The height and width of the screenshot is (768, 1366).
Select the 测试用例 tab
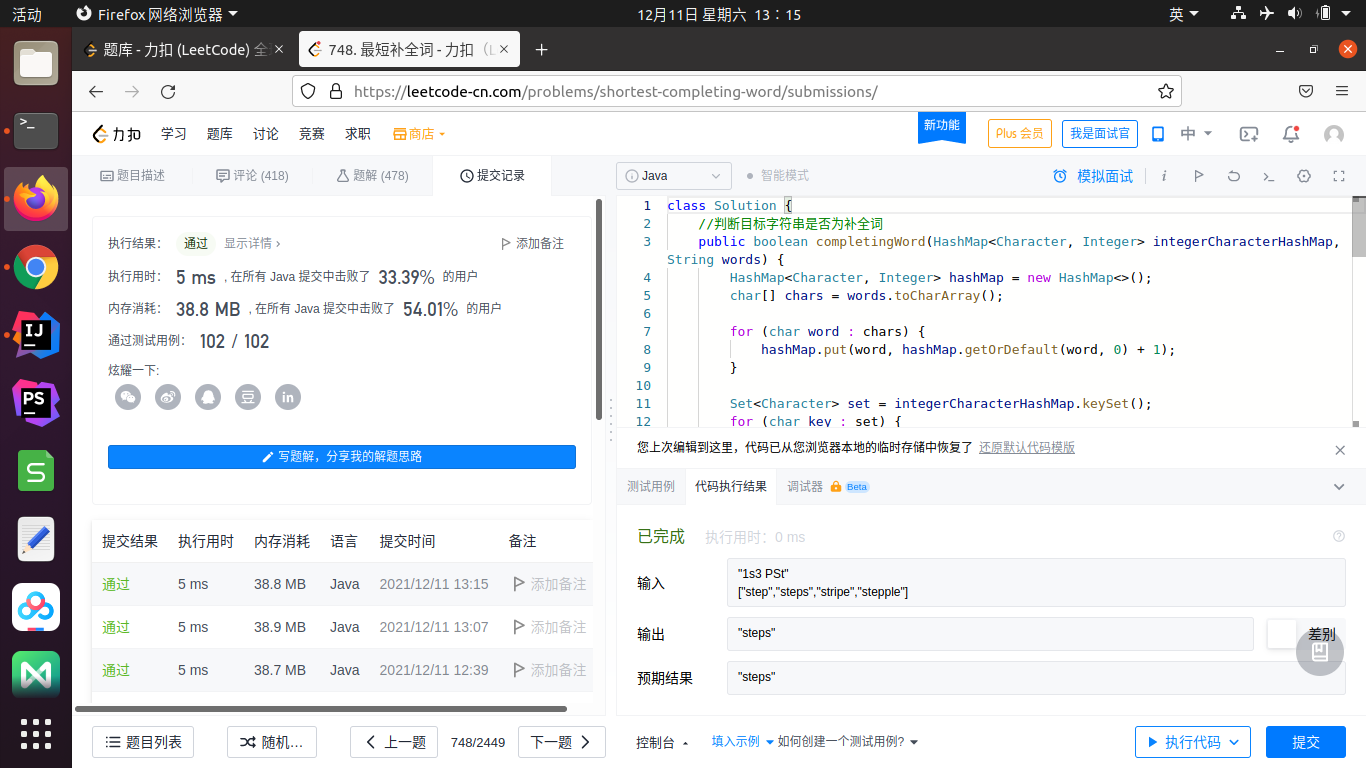(651, 487)
